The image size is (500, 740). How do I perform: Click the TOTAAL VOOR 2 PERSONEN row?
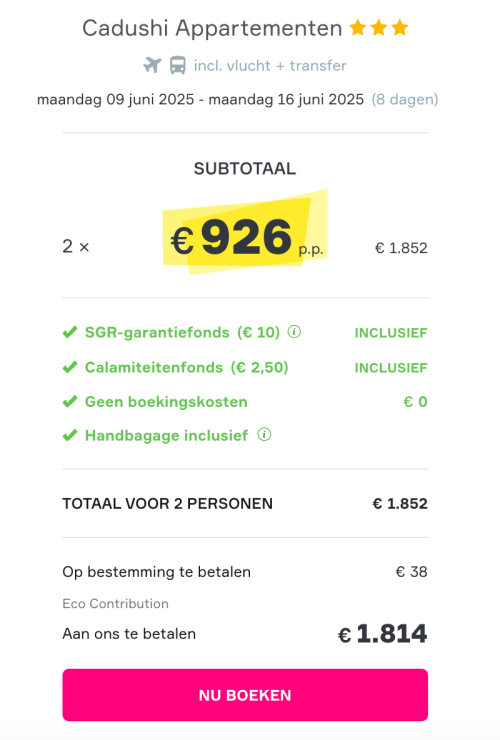(245, 504)
